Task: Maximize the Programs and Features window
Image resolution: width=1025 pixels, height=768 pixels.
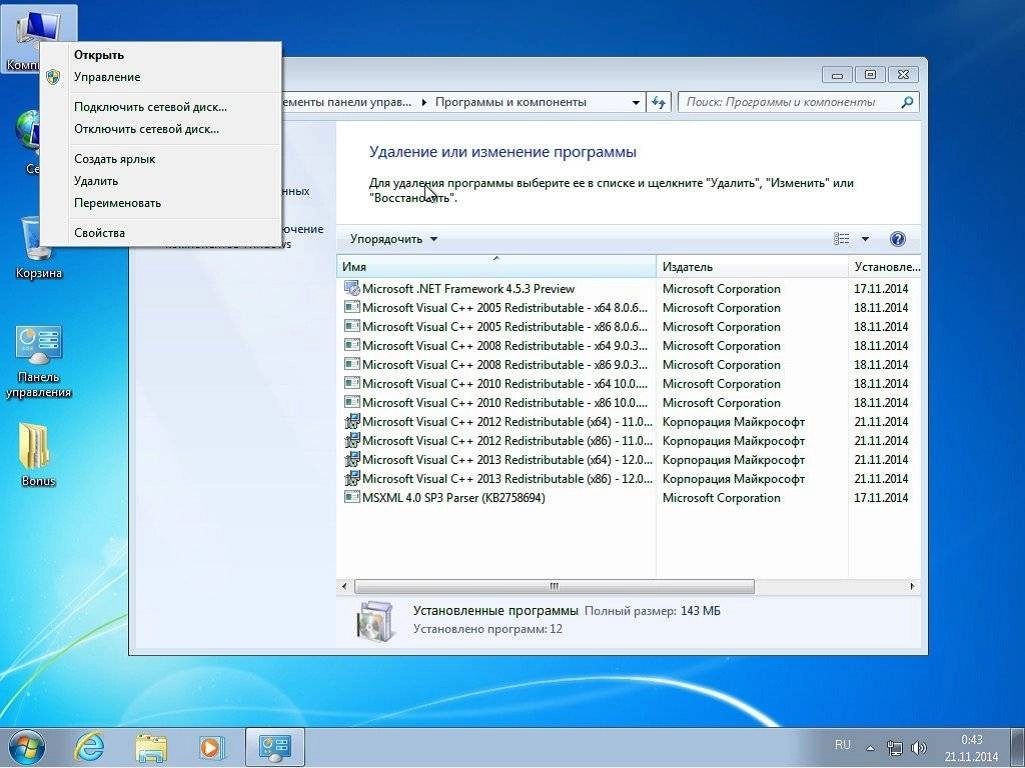Action: (870, 75)
